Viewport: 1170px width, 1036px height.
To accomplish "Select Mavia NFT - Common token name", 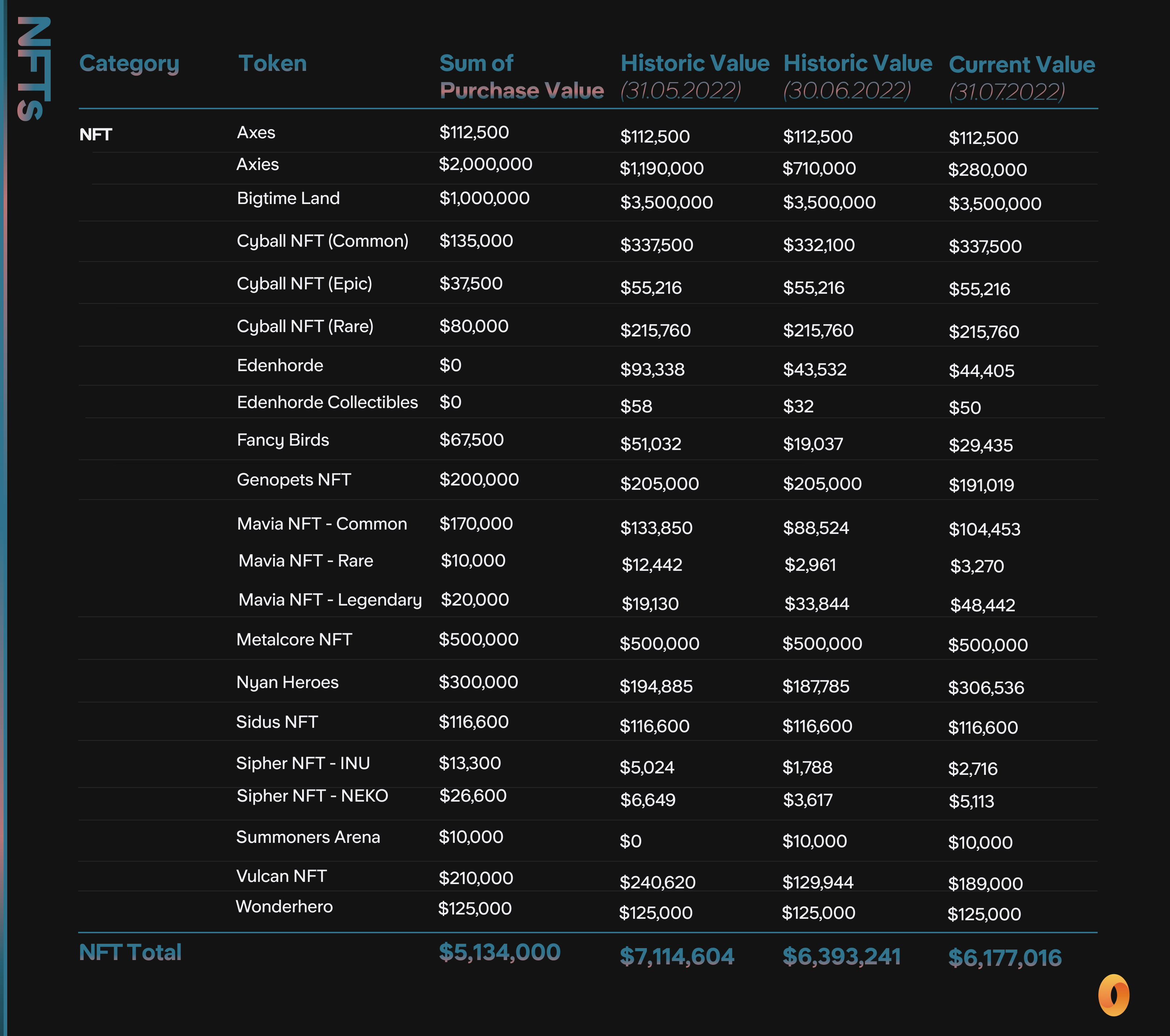I will pyautogui.click(x=322, y=524).
